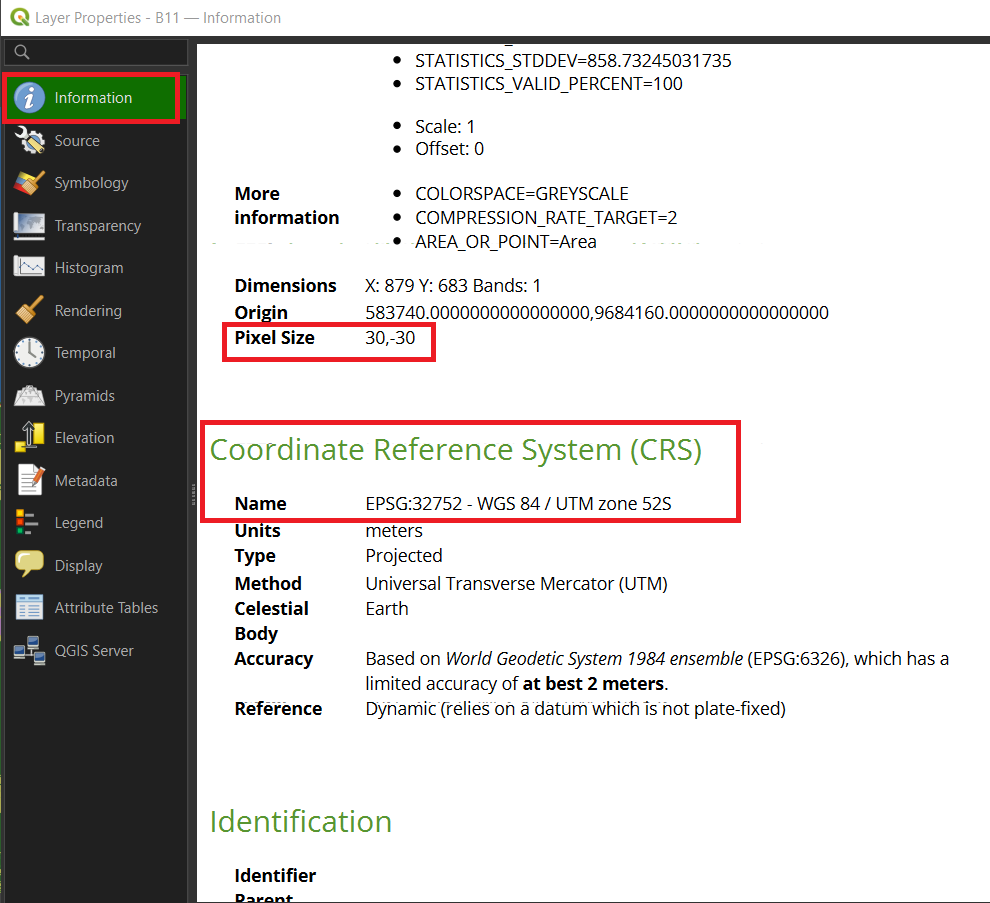Click the Rendering brush icon
The width and height of the screenshot is (990, 903).
30,310
